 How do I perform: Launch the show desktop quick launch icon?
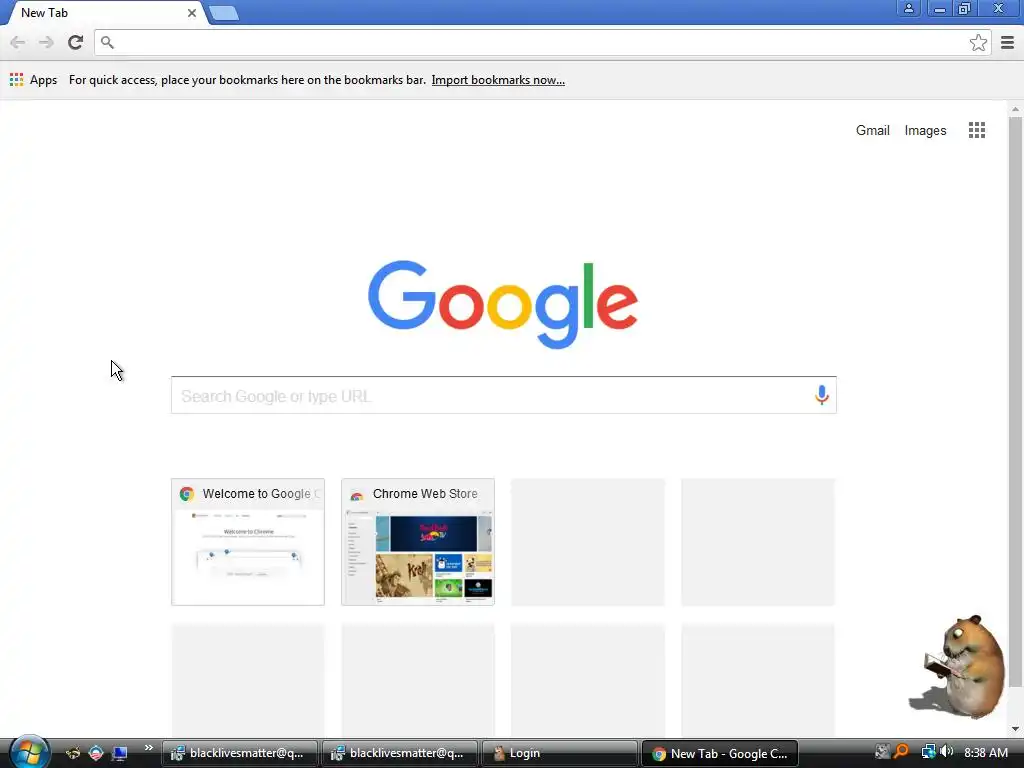coord(120,753)
